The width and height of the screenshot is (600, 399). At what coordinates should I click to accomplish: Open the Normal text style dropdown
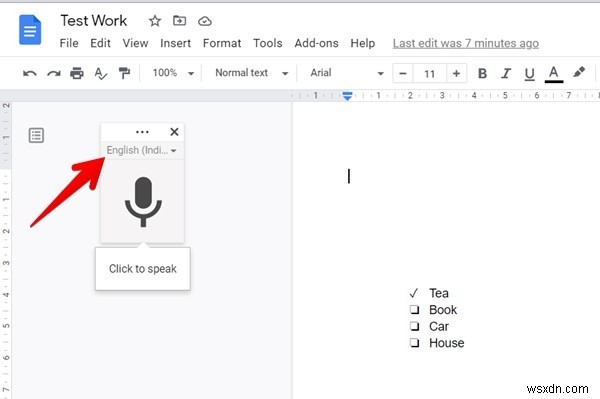point(251,73)
